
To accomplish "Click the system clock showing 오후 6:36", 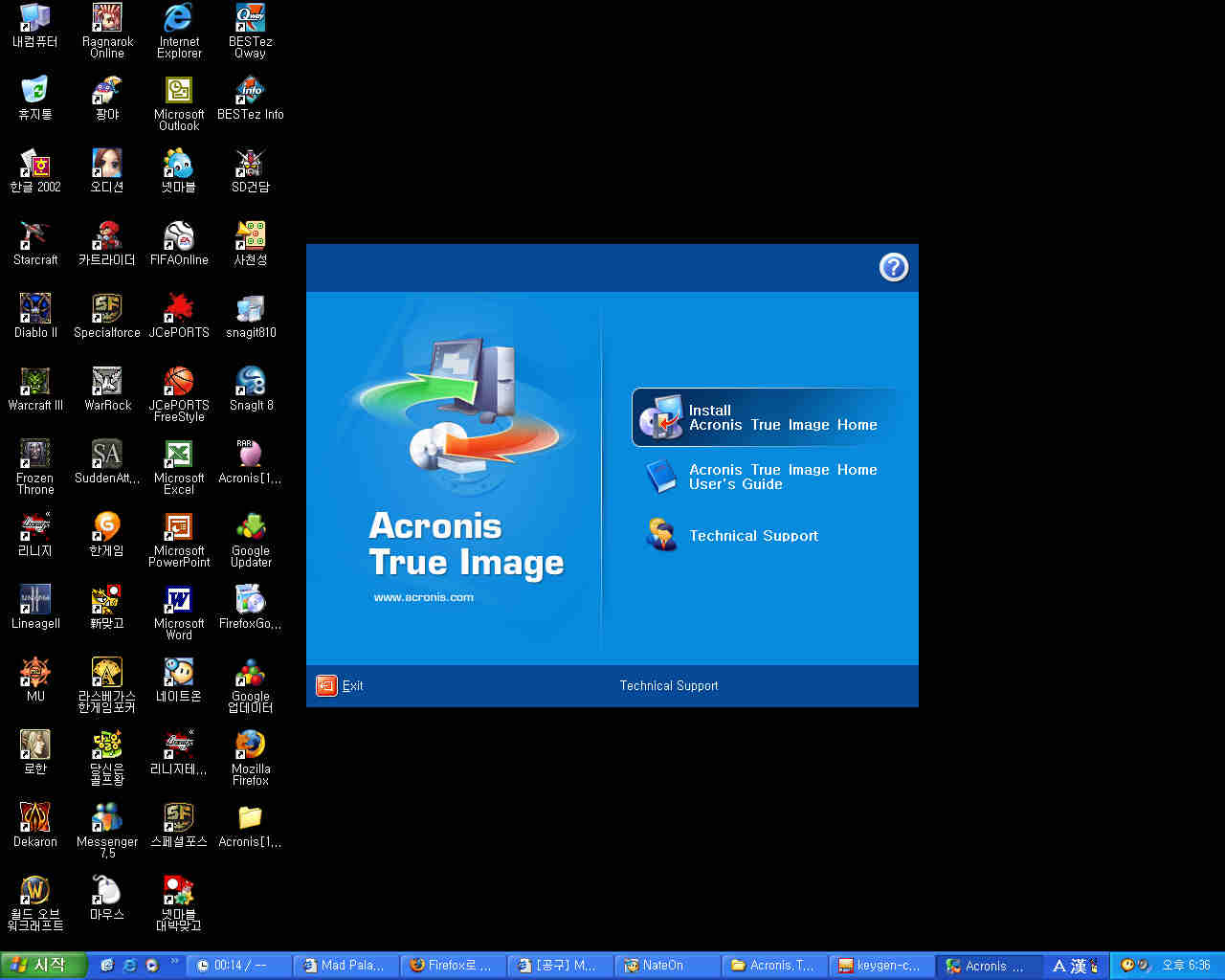I will pyautogui.click(x=1186, y=966).
